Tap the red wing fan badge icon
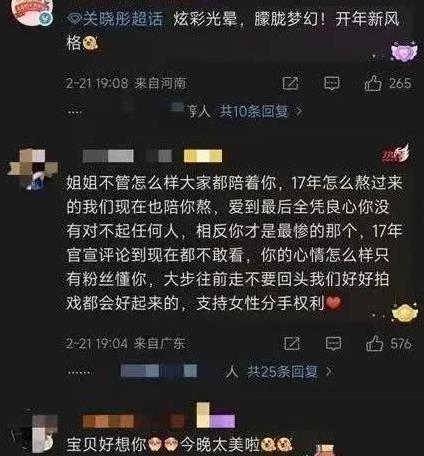The height and width of the screenshot is (456, 424). [396, 154]
